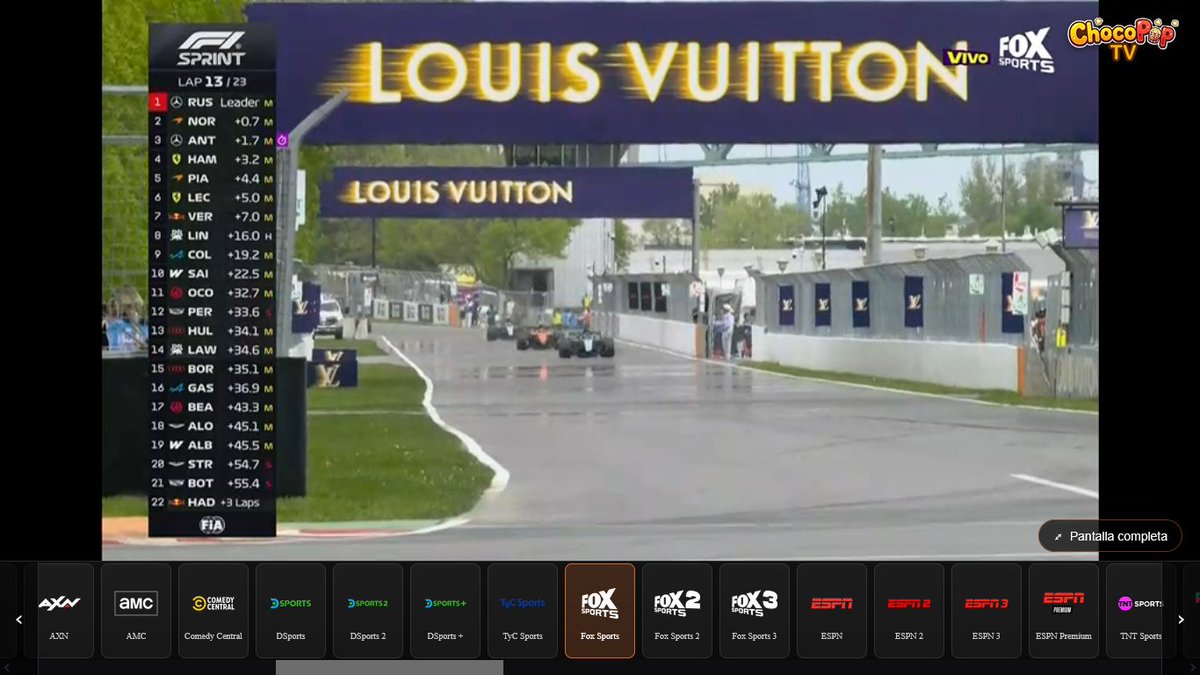Switch to the AMC channel
This screenshot has width=1200, height=675.
136,610
